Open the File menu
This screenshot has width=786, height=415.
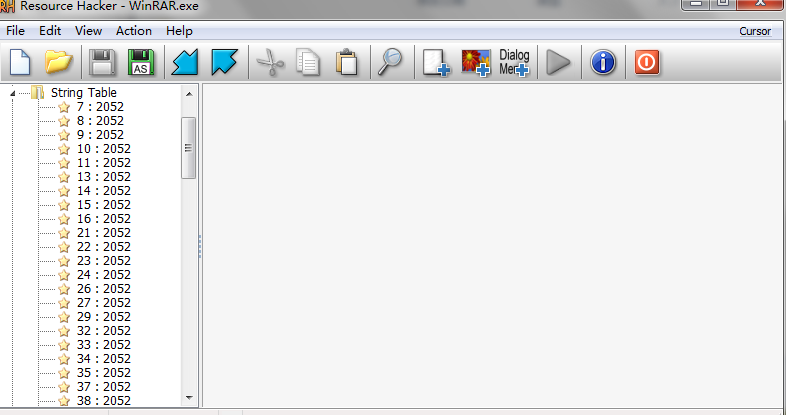pos(16,31)
